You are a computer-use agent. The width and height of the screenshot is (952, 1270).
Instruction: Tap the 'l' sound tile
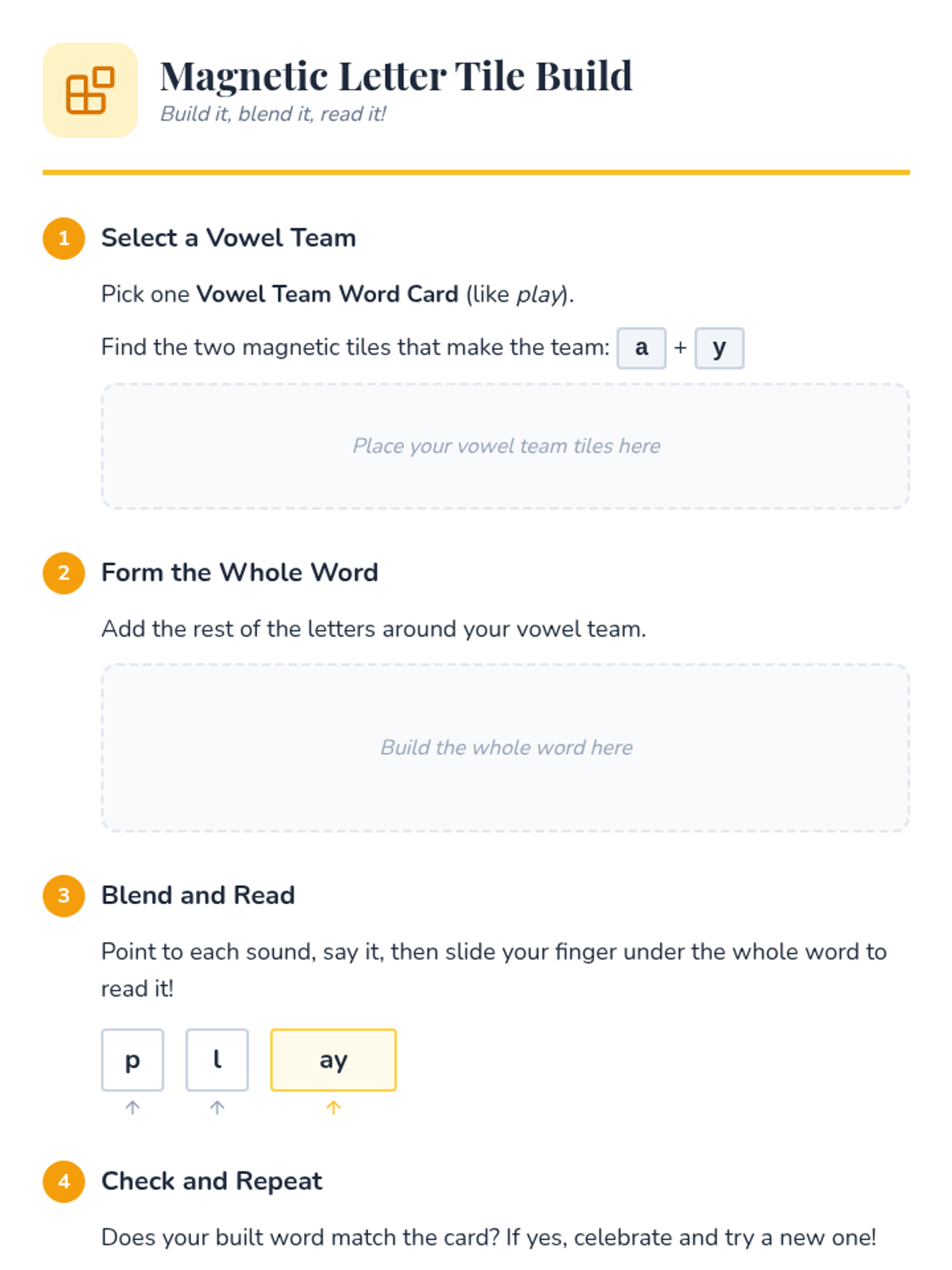217,1060
